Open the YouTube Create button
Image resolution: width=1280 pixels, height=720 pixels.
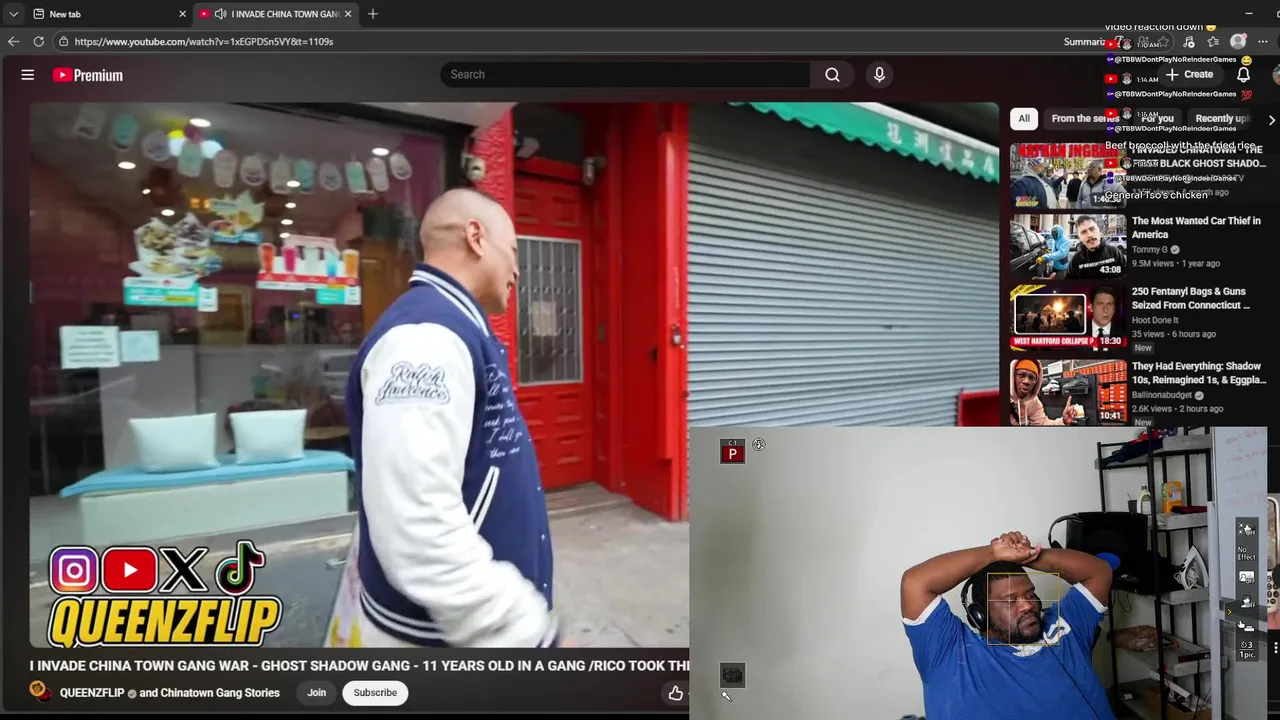[1189, 75]
